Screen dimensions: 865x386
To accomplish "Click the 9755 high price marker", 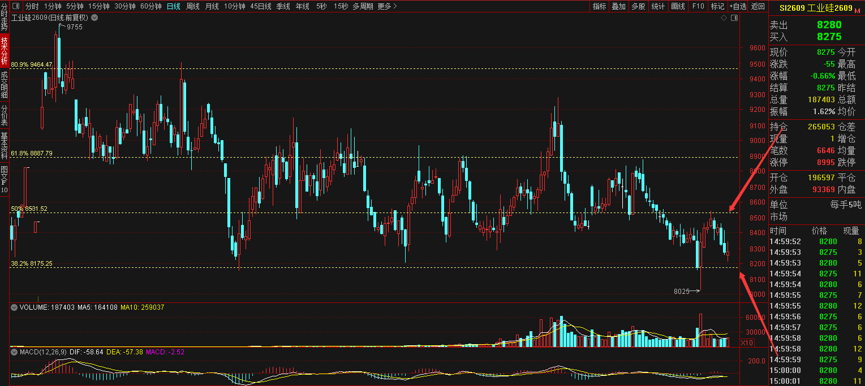I will pos(74,27).
